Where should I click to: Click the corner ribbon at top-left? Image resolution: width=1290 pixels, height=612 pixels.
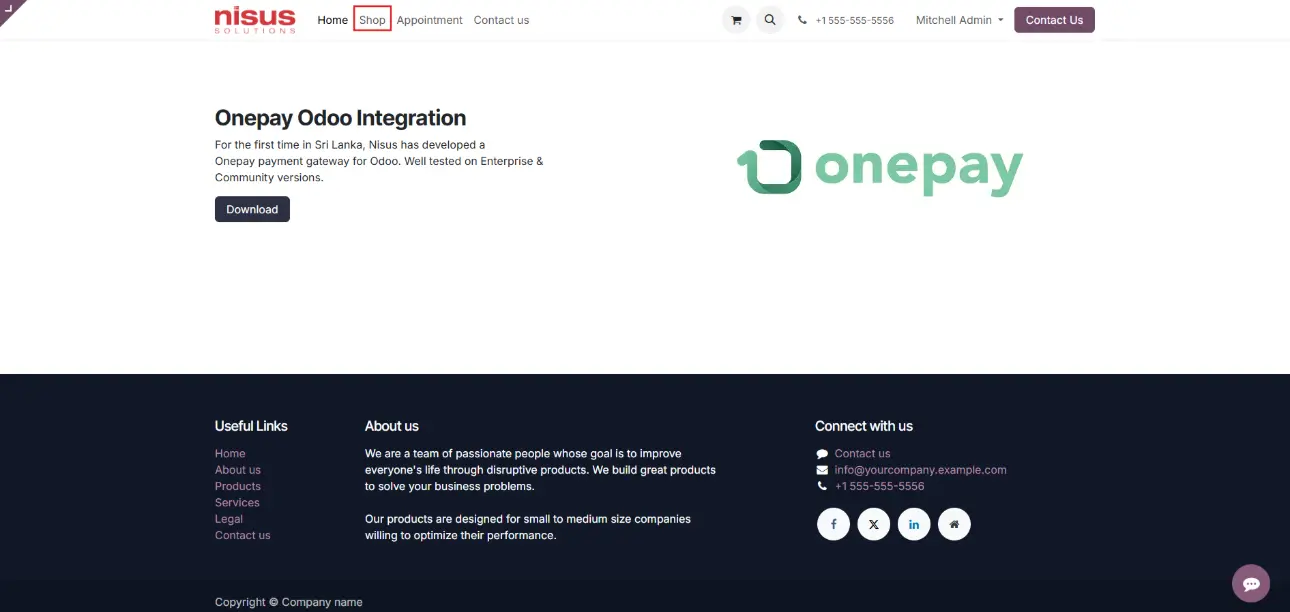(x=9, y=9)
